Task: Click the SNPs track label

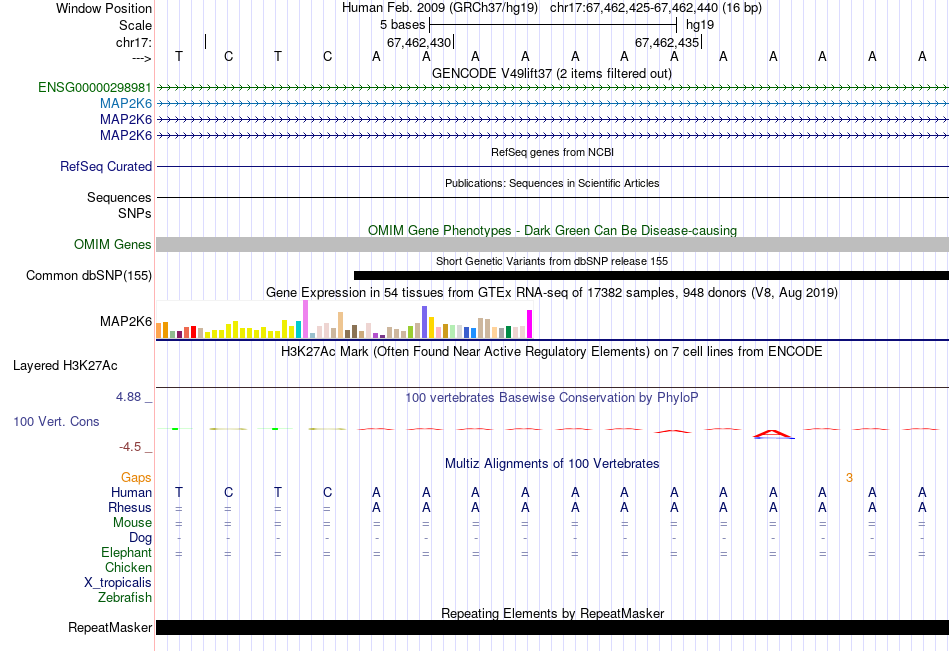Action: click(135, 213)
